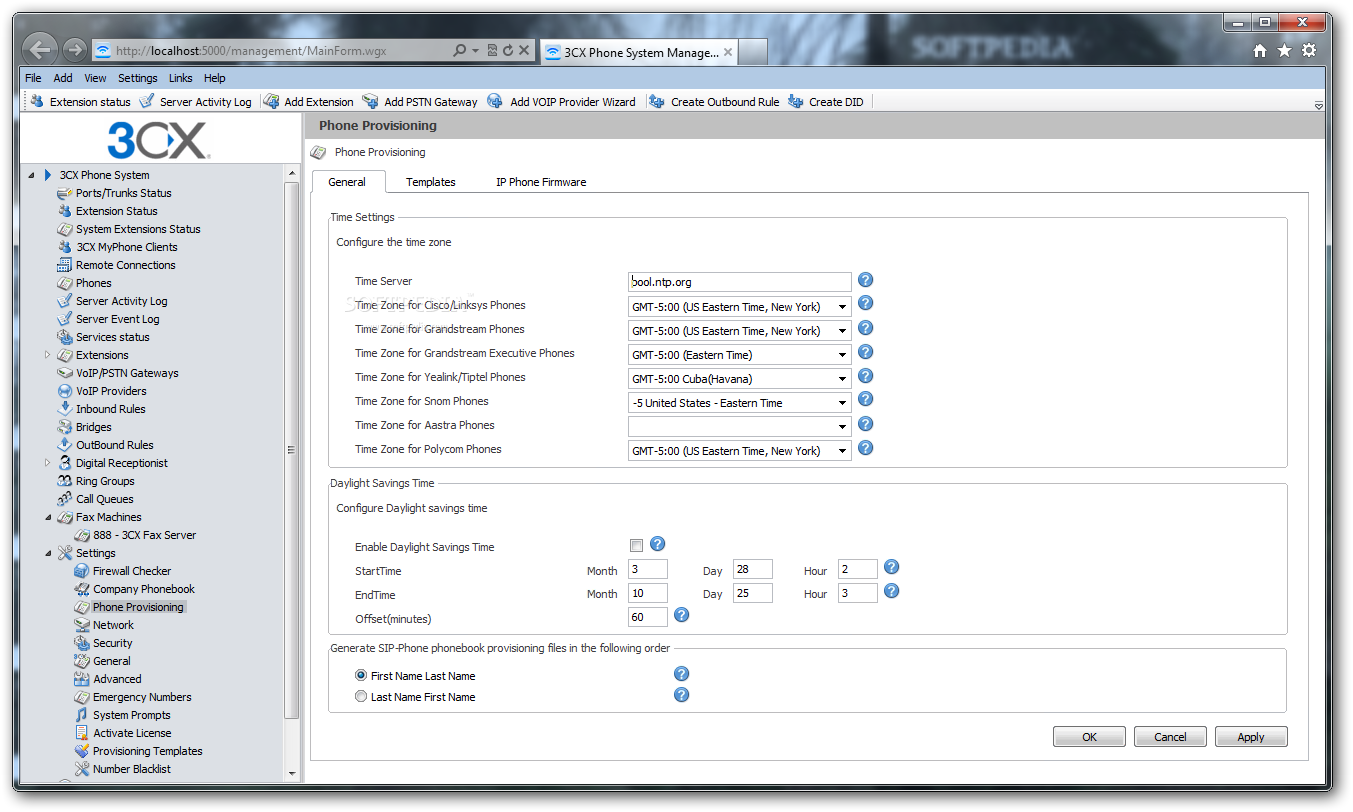Open Snom Phones time zone dropdown
Screen dimensions: 1353x812
coord(740,403)
